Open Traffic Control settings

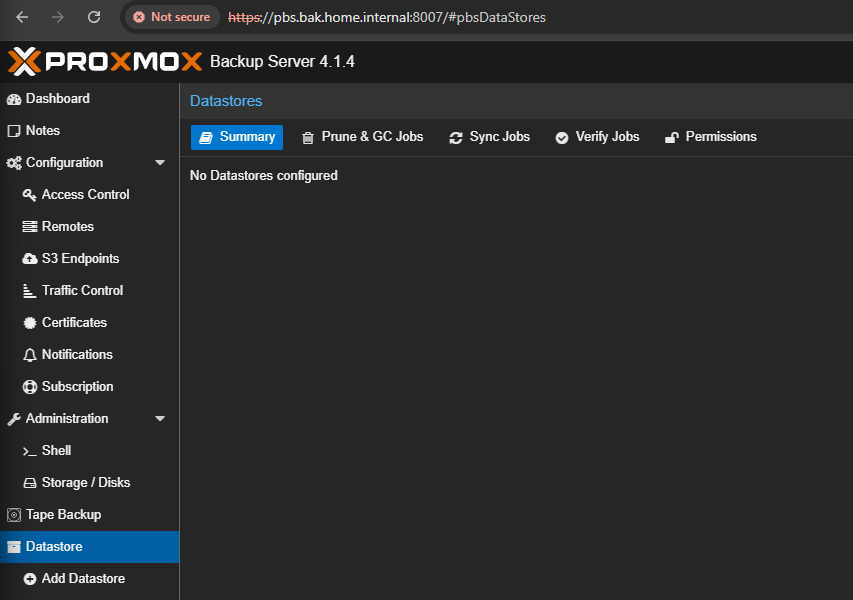point(82,290)
